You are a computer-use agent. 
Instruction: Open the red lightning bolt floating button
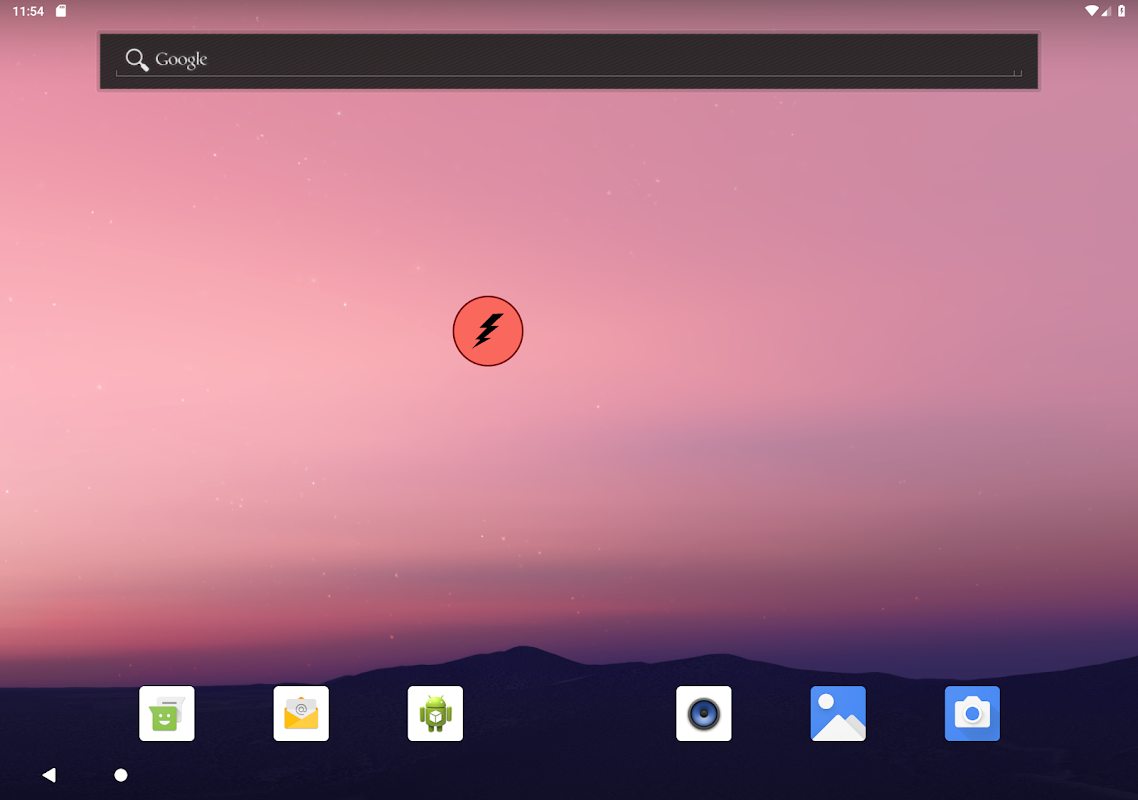488,331
